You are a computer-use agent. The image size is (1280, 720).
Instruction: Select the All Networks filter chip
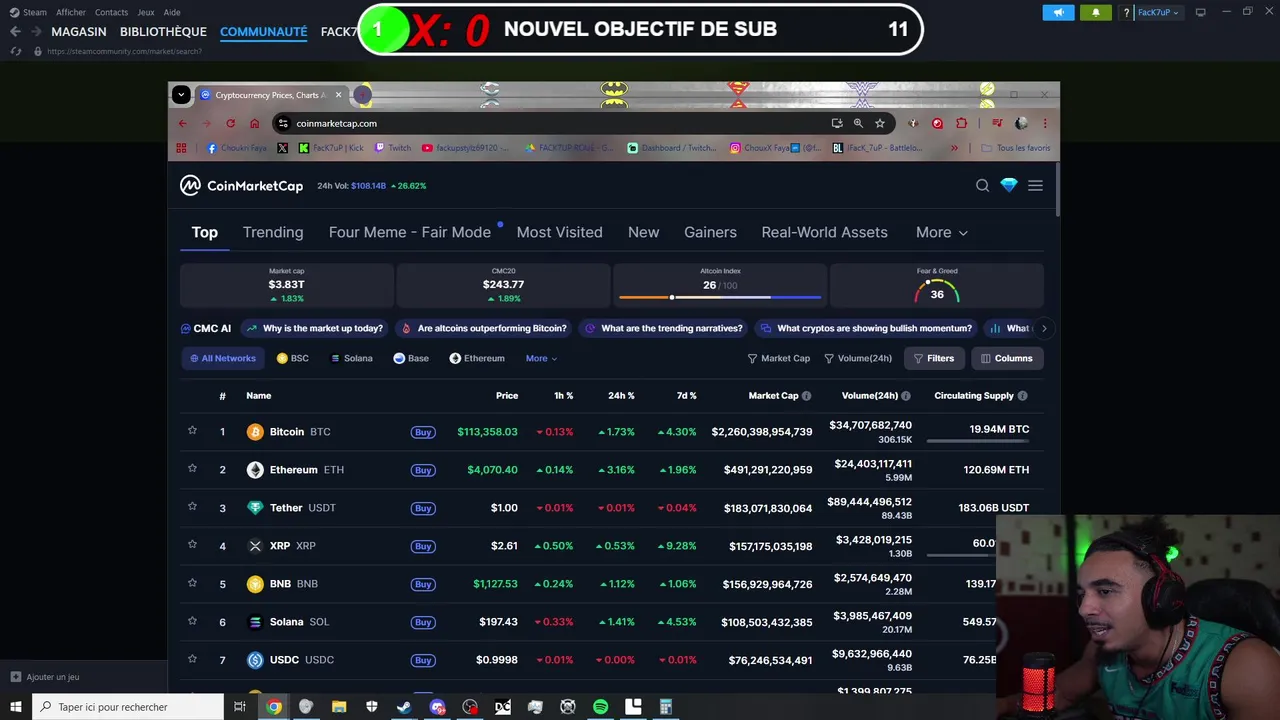(x=223, y=358)
